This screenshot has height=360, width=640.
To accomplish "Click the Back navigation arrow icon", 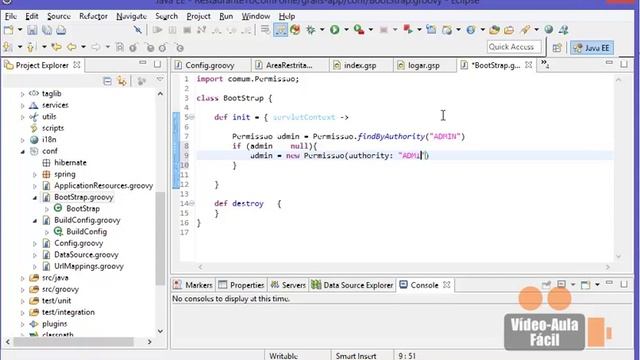I will 71,48.
